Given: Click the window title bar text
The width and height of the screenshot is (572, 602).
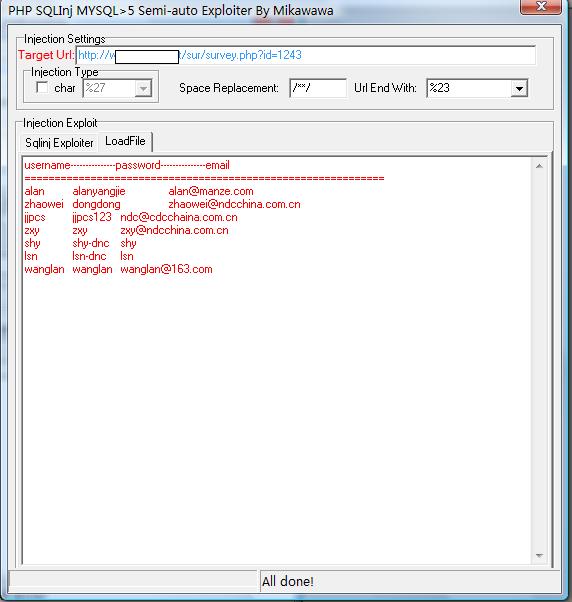Looking at the screenshot, I should point(171,10).
